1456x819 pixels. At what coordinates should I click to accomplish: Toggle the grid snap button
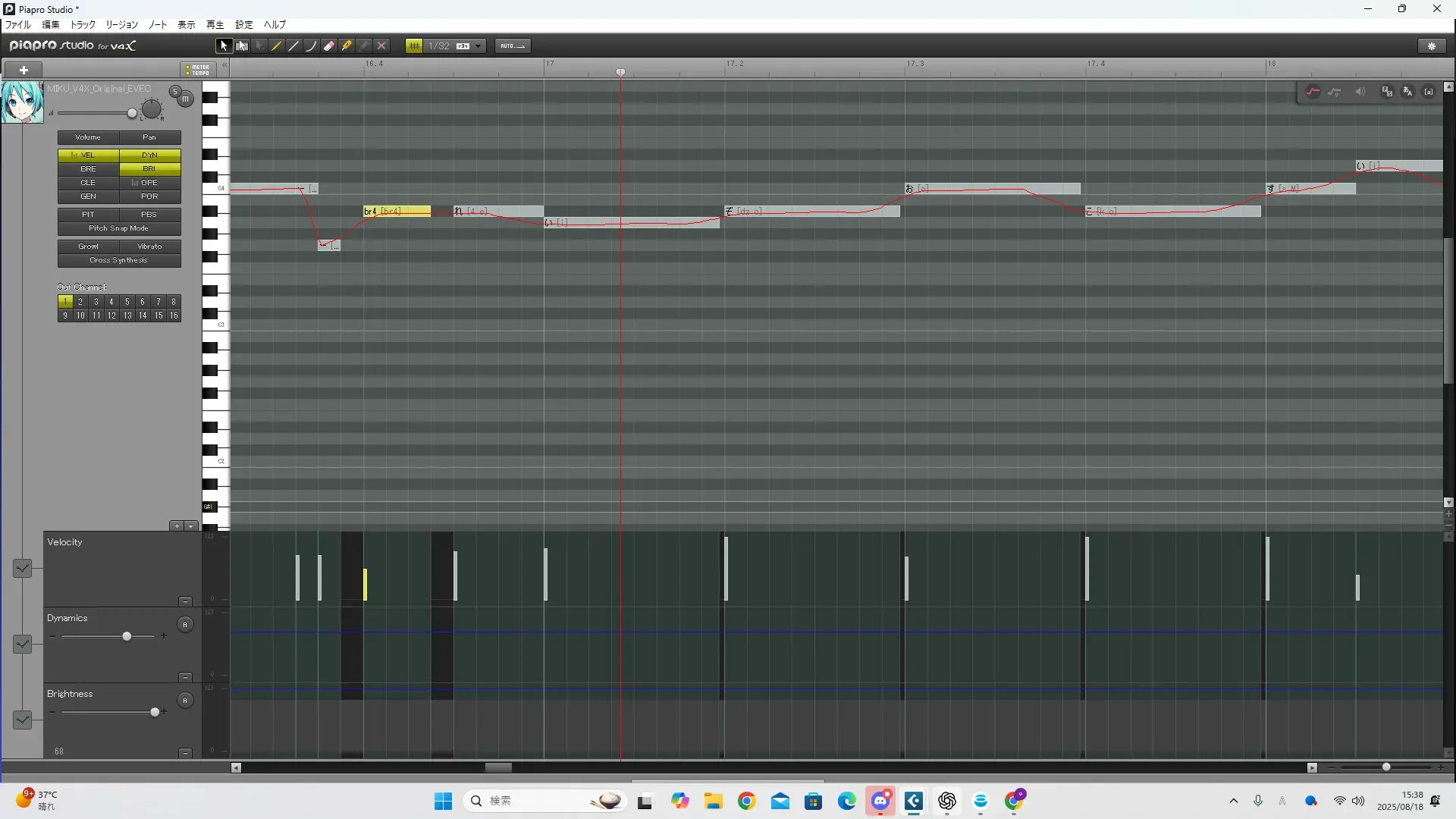(x=414, y=46)
